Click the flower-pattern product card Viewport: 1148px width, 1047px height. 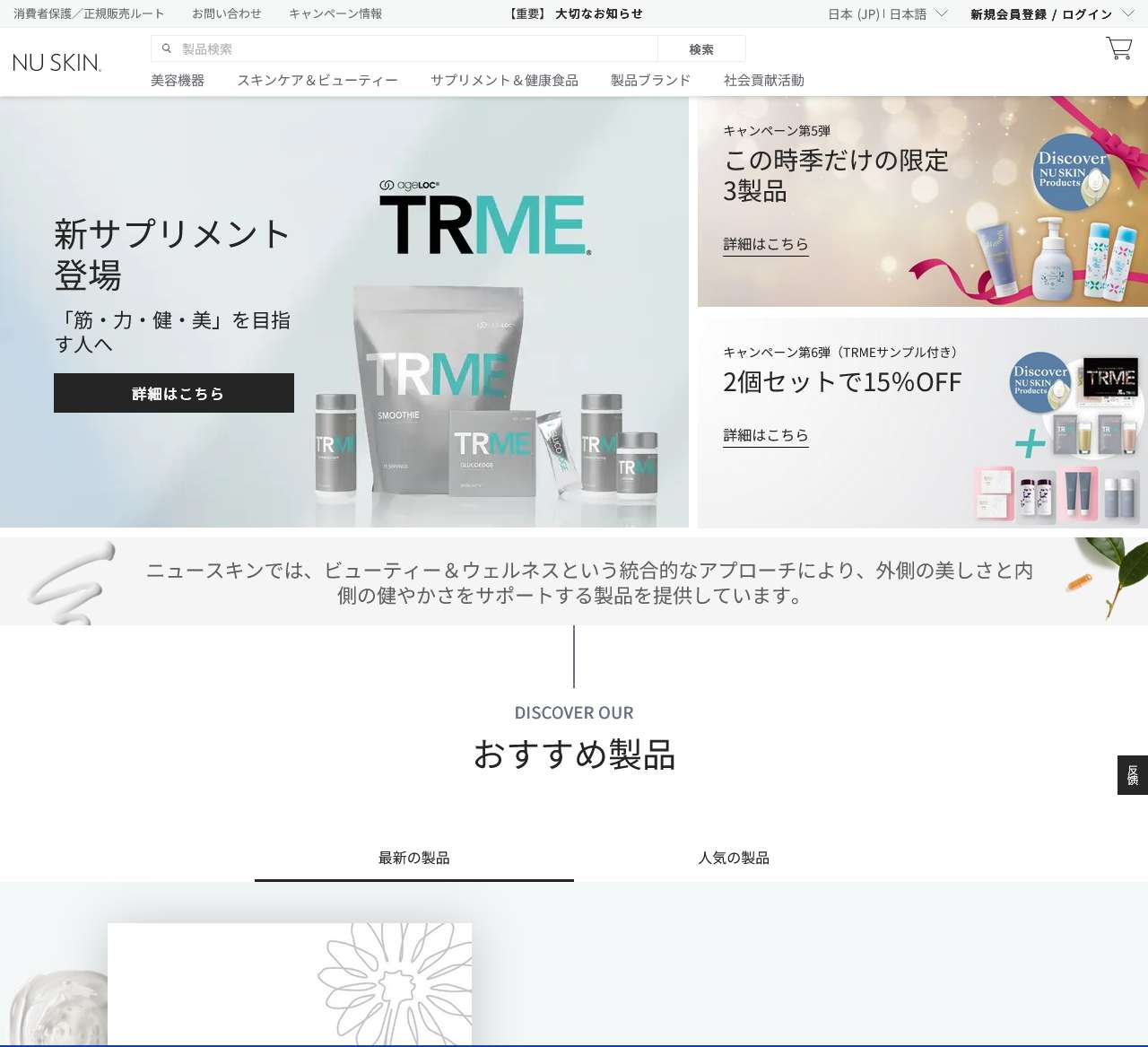290,984
